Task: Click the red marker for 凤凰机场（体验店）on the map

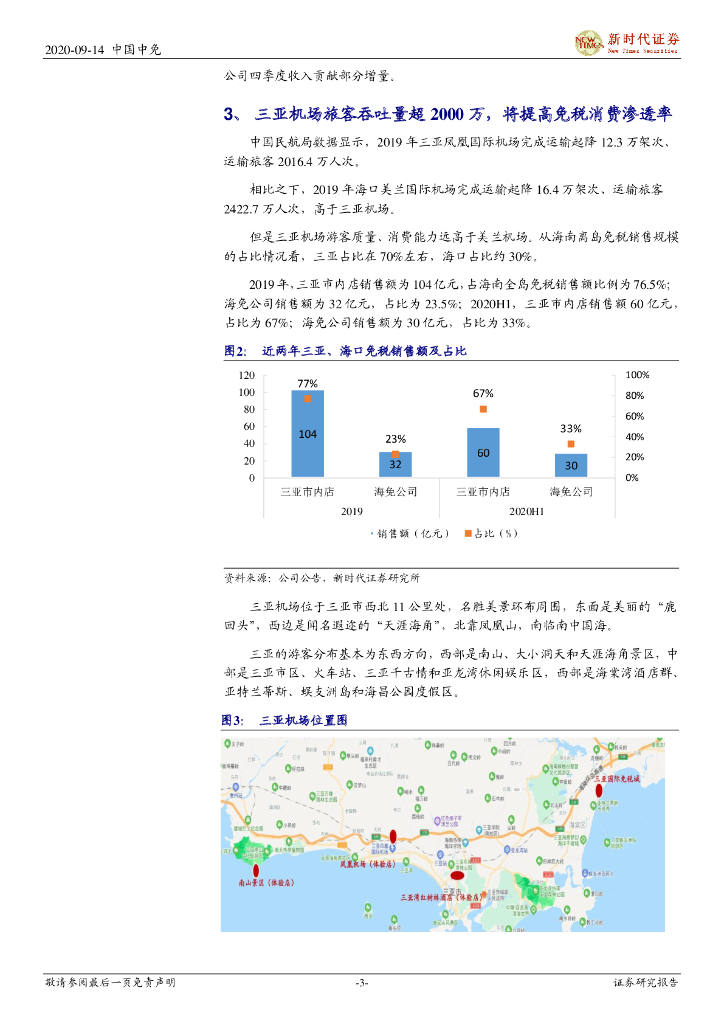Action: pyautogui.click(x=393, y=836)
